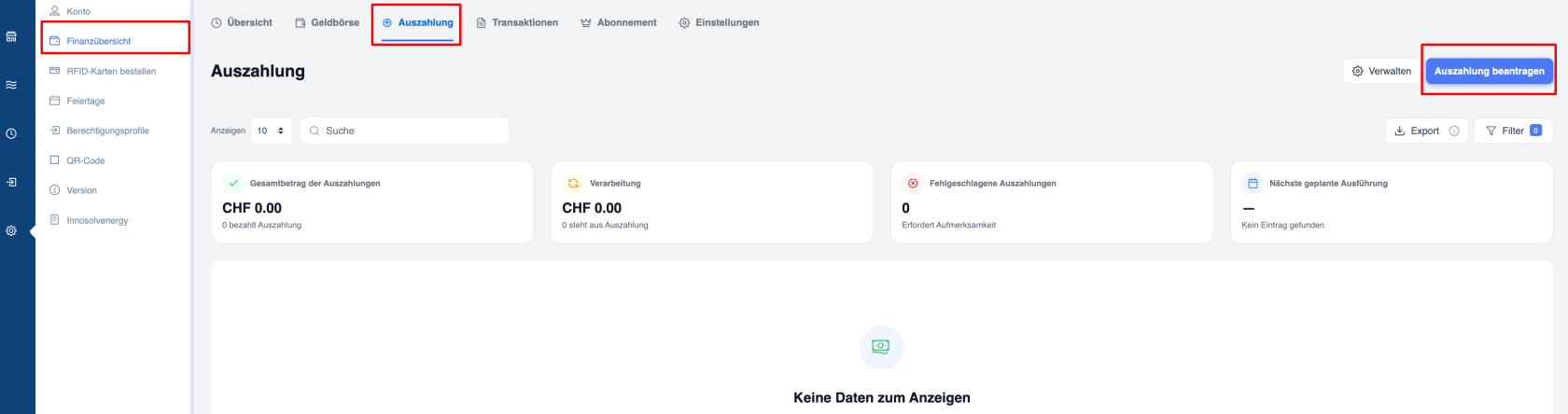The image size is (1568, 414).
Task: Switch to the Geldbörse tab
Action: point(327,22)
